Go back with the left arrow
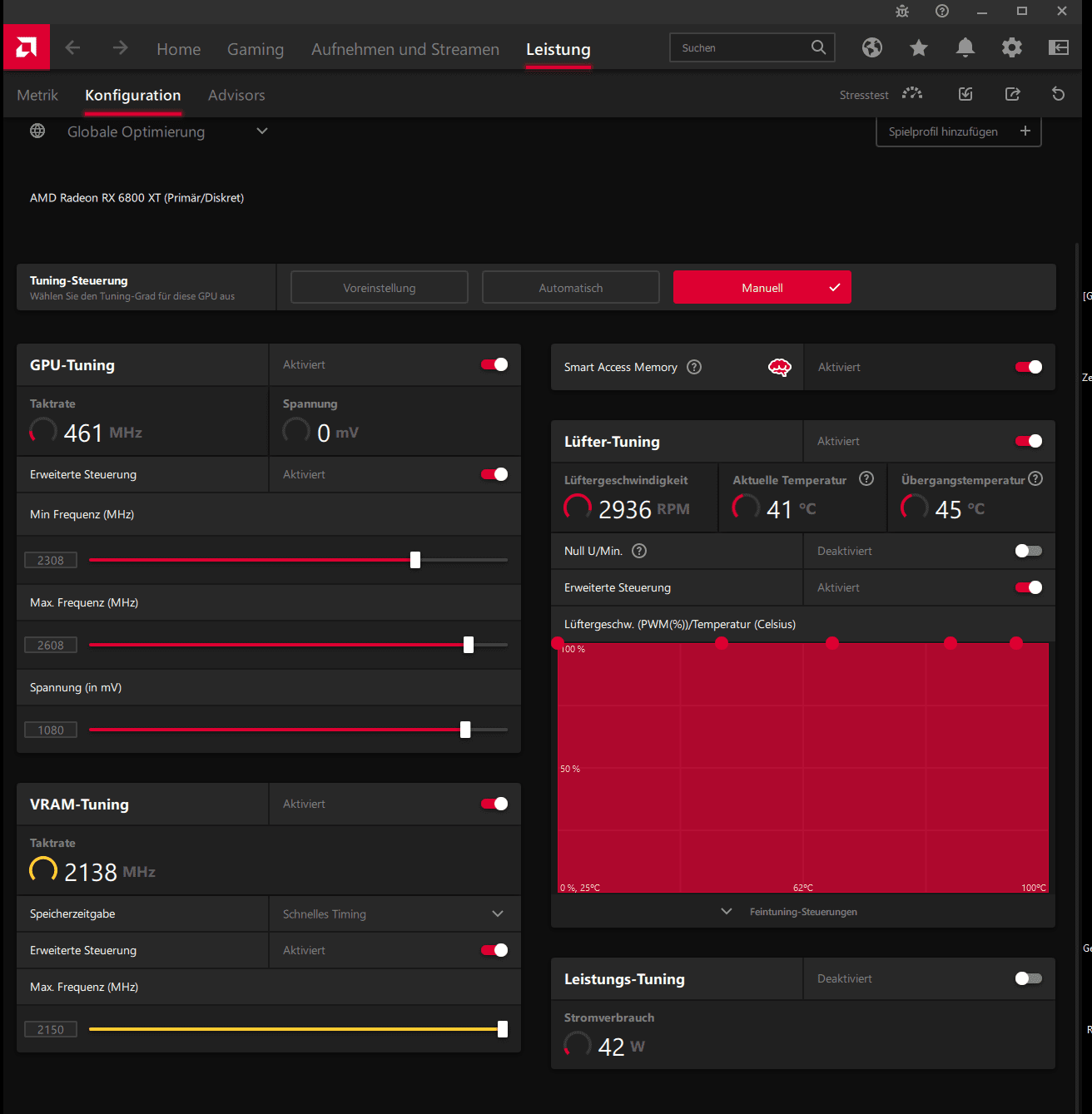 72,47
